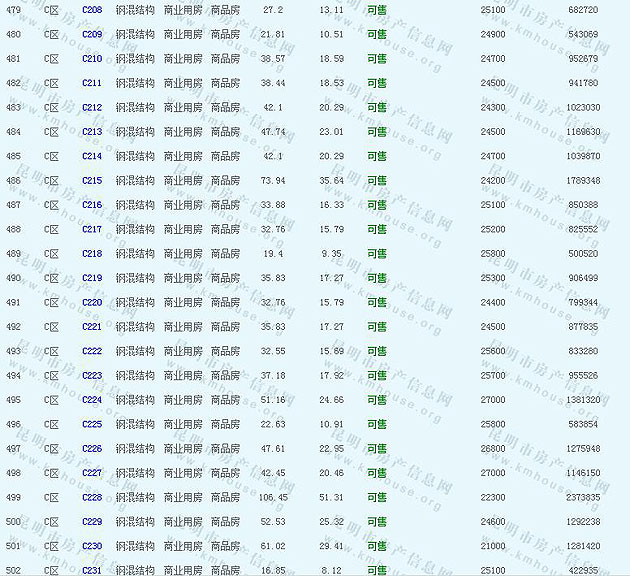Select the C218 unit link
The image size is (630, 576).
coord(92,254)
